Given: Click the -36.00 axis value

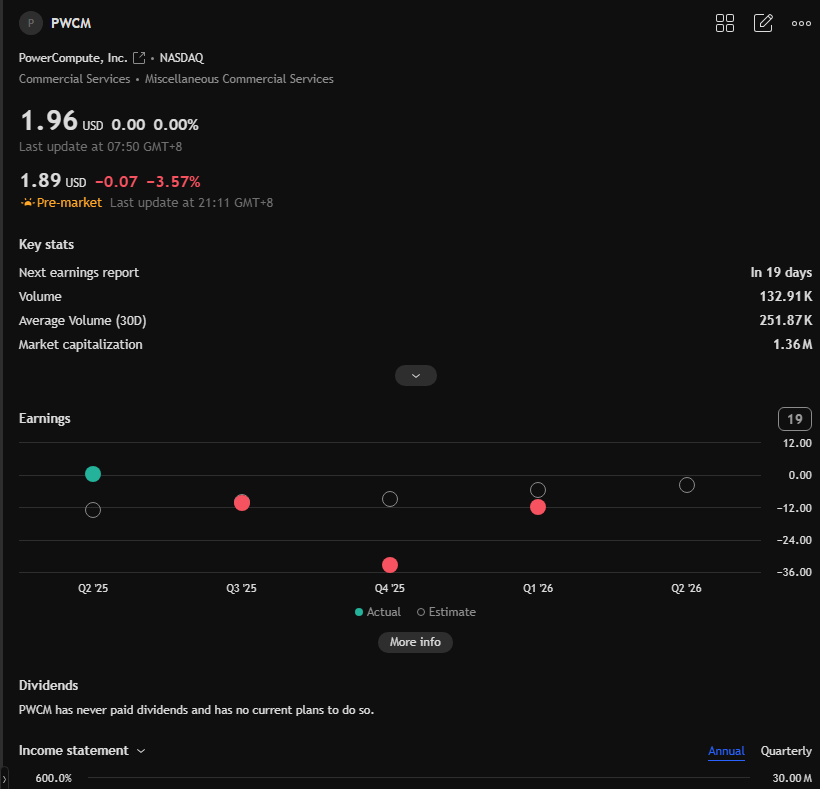Looking at the screenshot, I should [x=794, y=572].
